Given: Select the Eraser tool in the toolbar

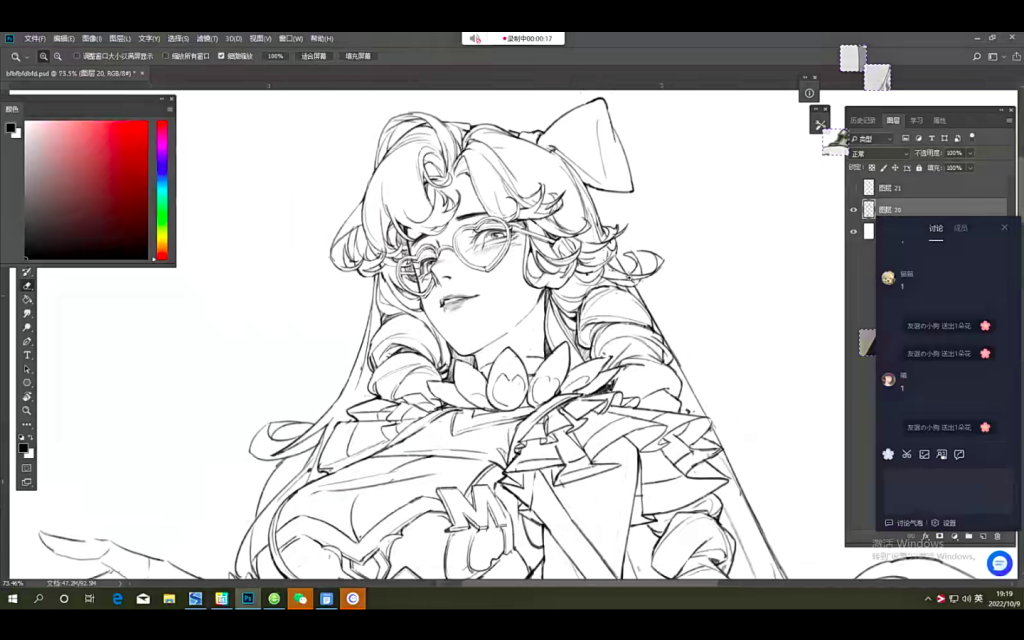Looking at the screenshot, I should point(27,285).
